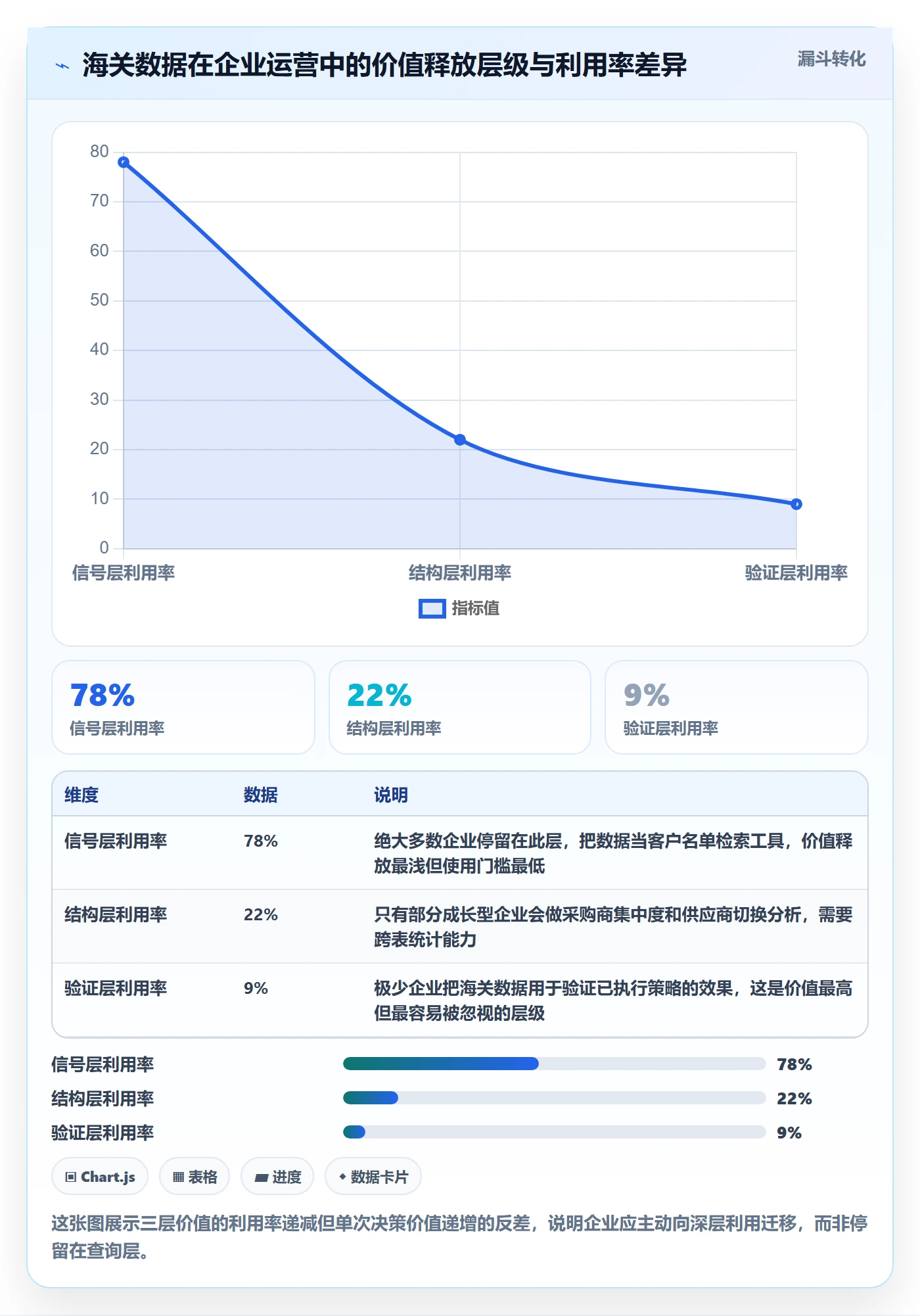The width and height of the screenshot is (920, 1316).
Task: Click the 维度 column header
Action: click(81, 795)
